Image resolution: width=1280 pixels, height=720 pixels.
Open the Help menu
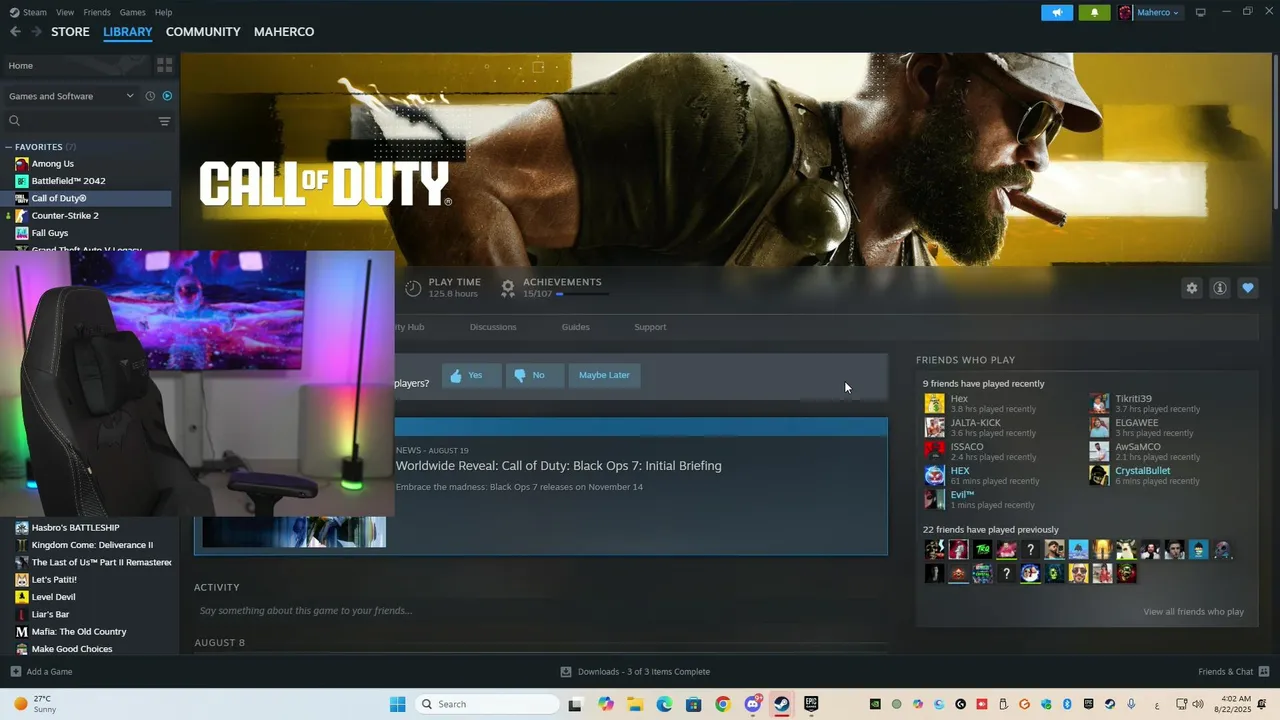[x=164, y=12]
